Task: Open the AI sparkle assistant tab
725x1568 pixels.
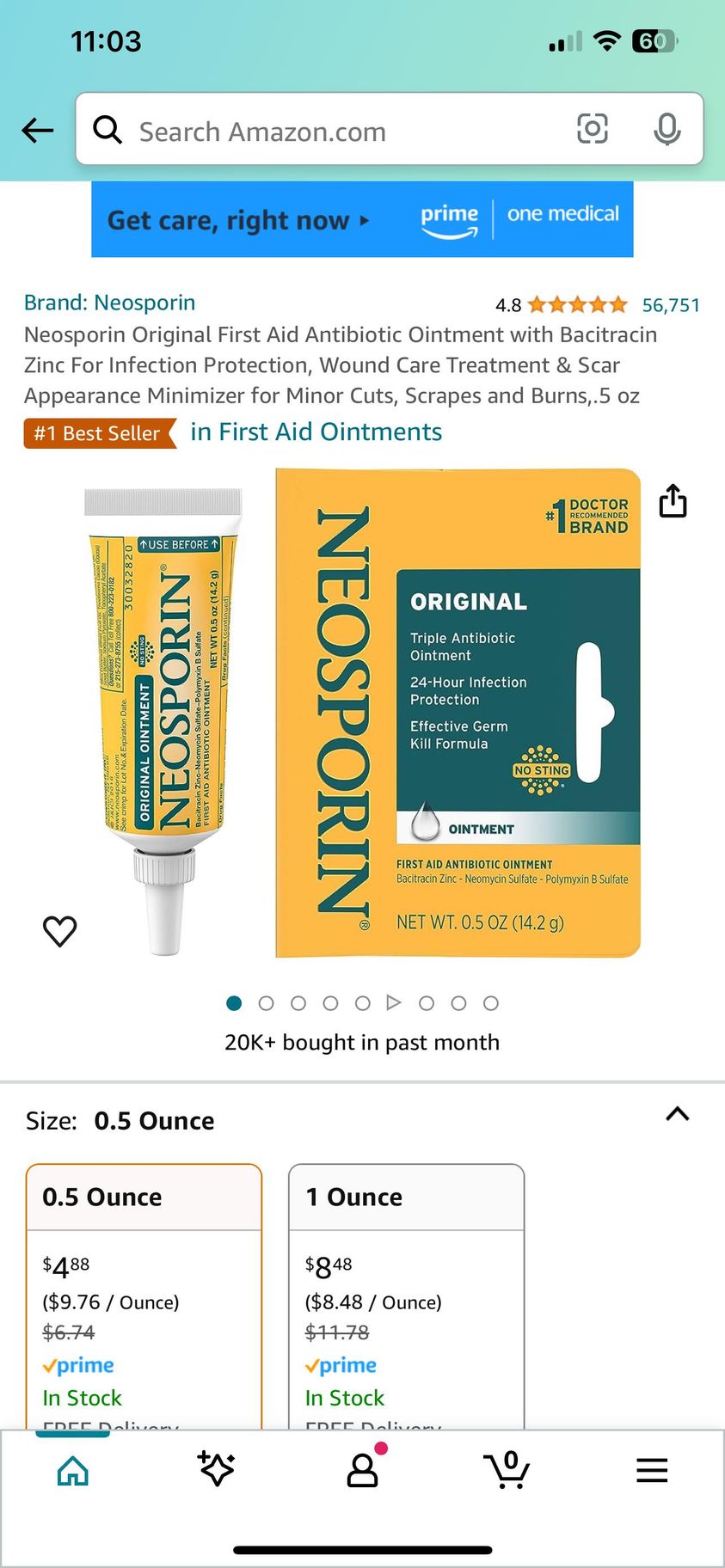Action: point(217,1469)
